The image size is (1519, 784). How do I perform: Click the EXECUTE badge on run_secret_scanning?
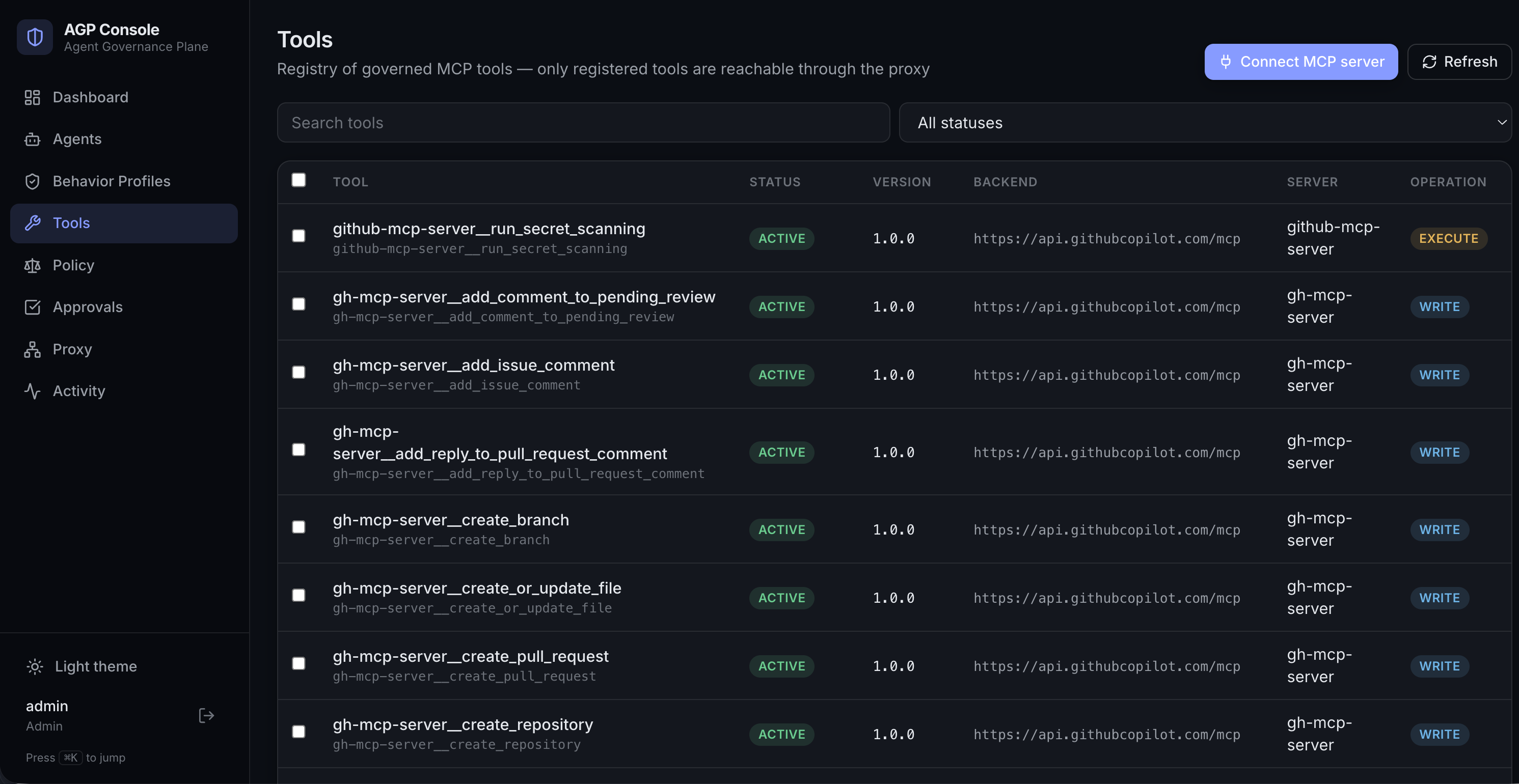(x=1448, y=239)
